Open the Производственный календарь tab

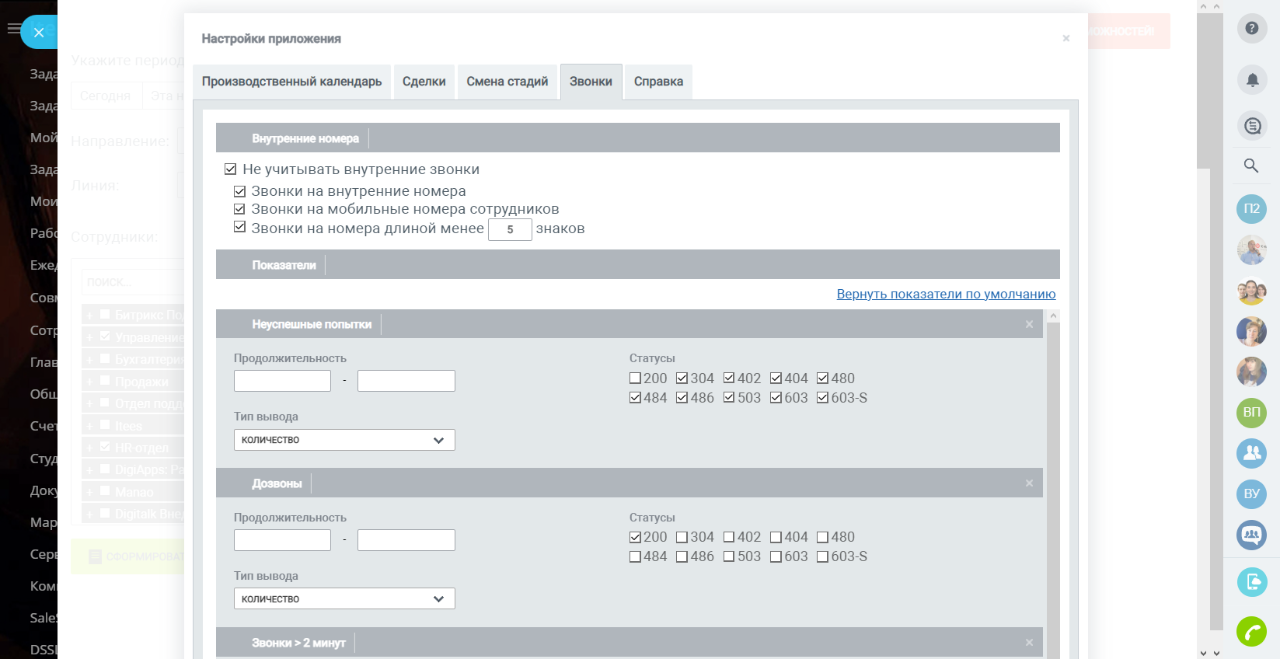point(291,82)
